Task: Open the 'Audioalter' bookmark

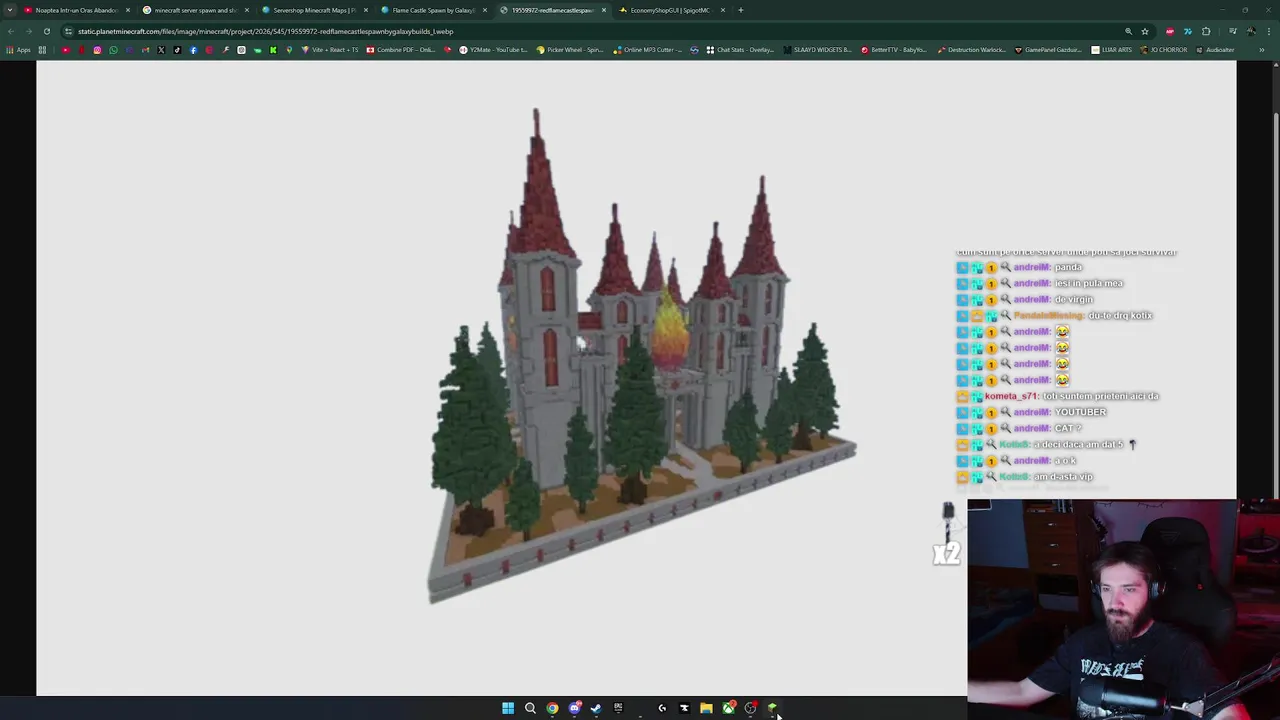Action: point(1214,50)
